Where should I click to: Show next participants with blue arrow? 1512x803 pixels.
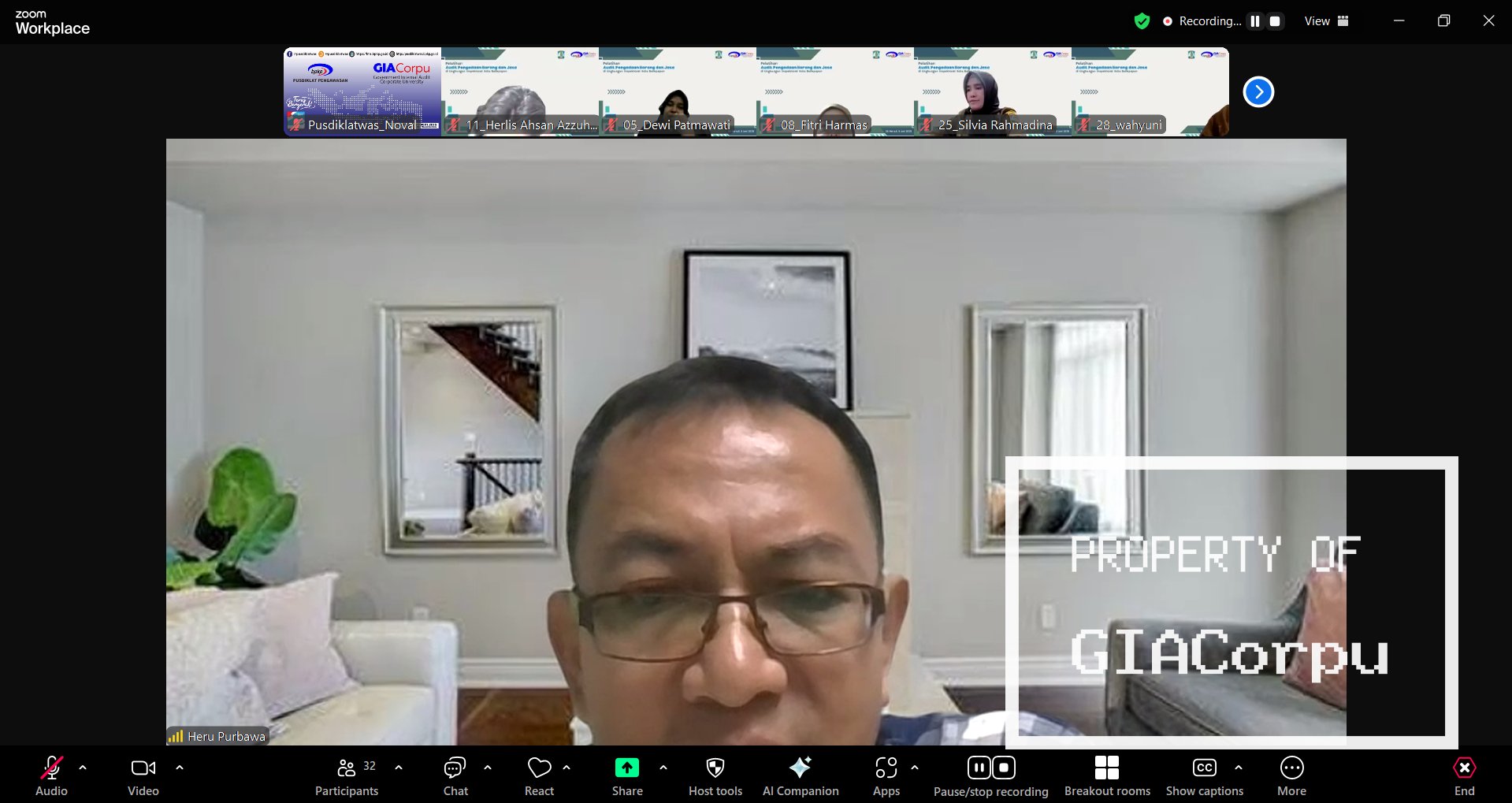coord(1258,92)
